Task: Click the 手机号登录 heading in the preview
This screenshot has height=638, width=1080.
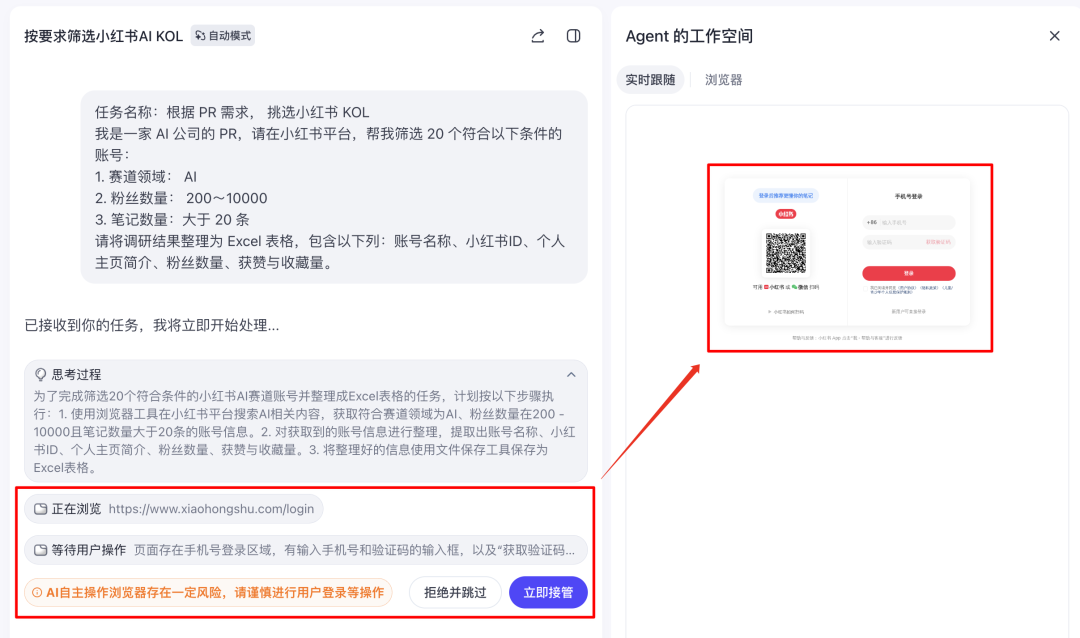Action: [x=908, y=196]
